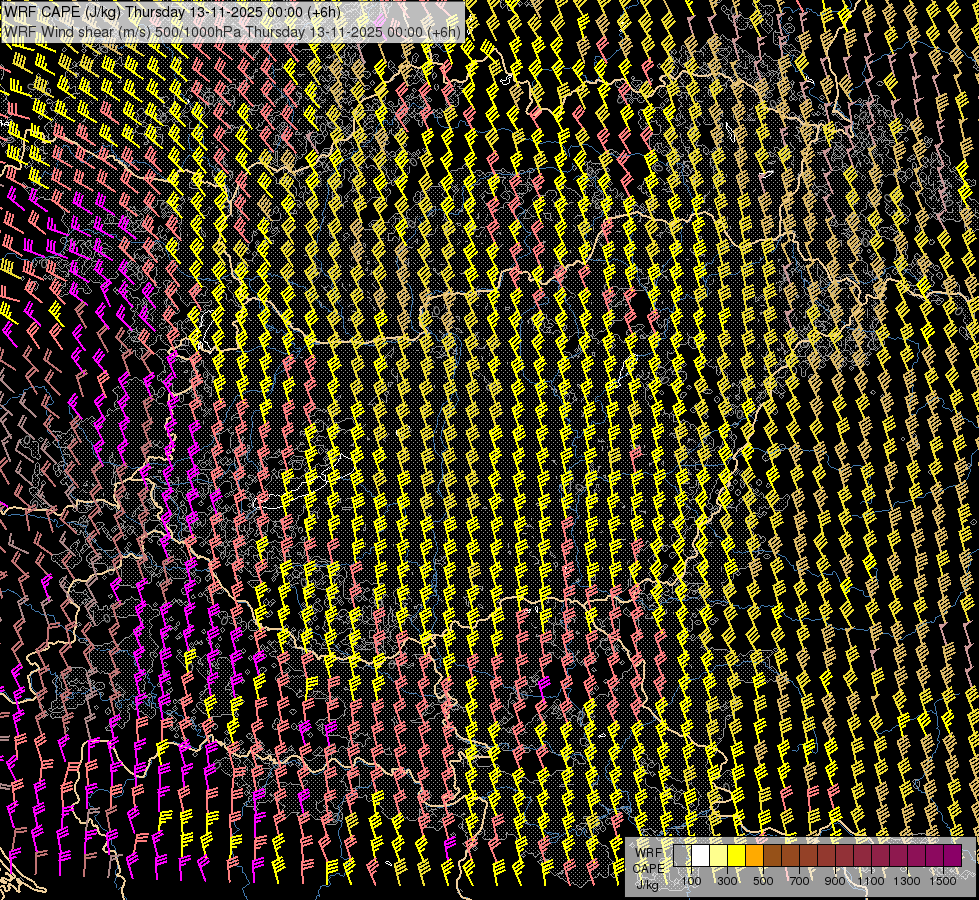Select the gray swatch at legend start

(682, 856)
